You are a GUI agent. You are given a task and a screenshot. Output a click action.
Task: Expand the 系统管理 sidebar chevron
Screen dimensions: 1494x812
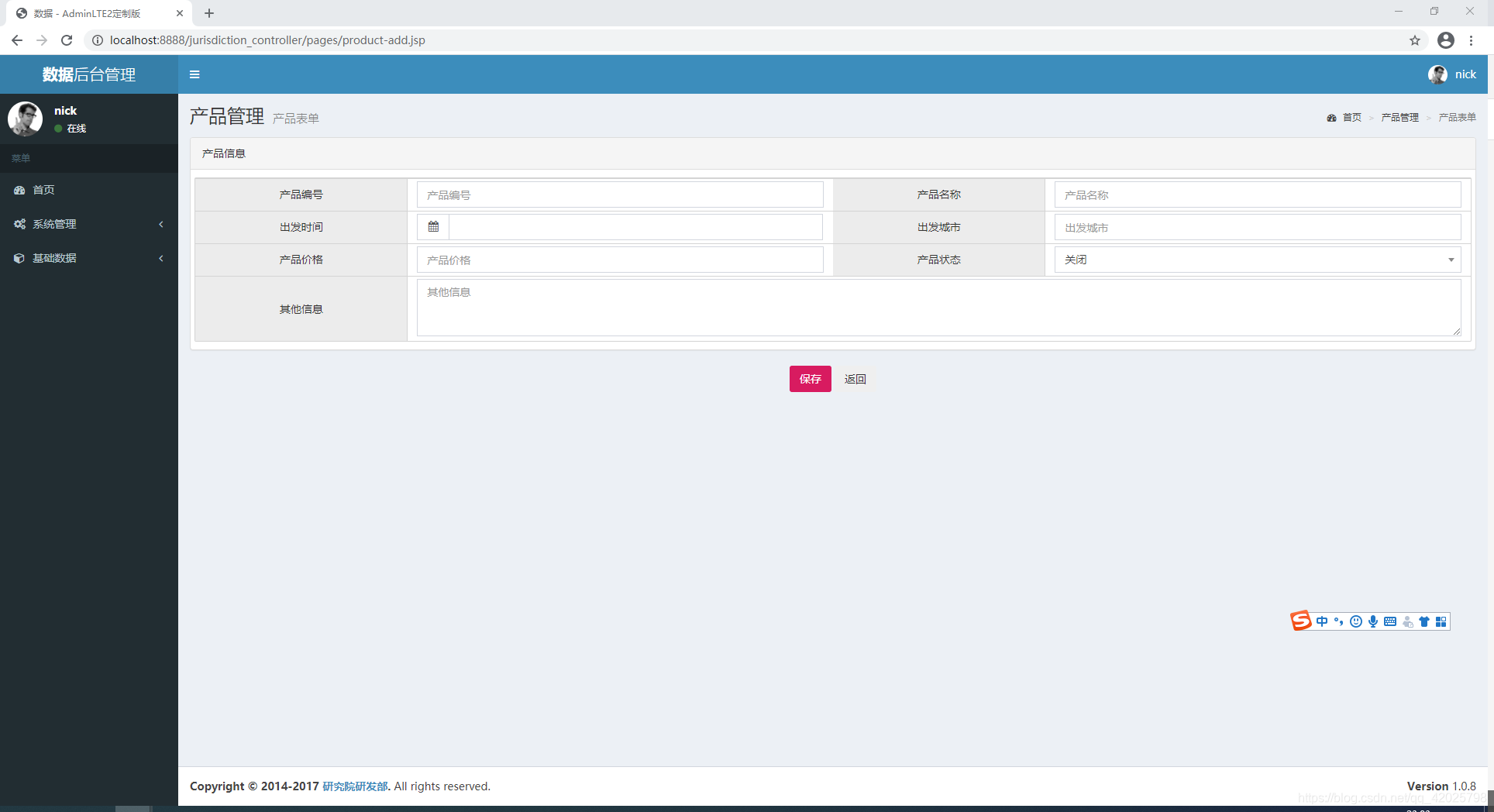pos(161,224)
